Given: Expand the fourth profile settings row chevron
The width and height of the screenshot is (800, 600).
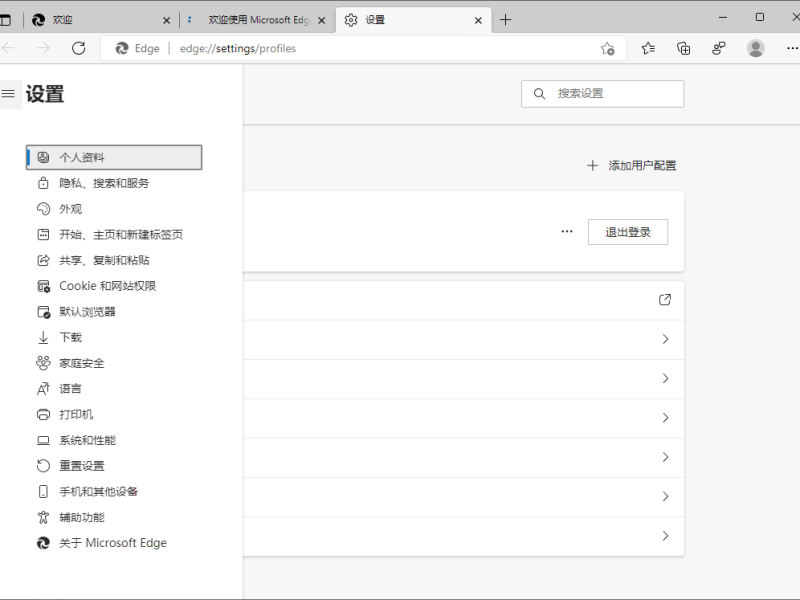Looking at the screenshot, I should (665, 418).
